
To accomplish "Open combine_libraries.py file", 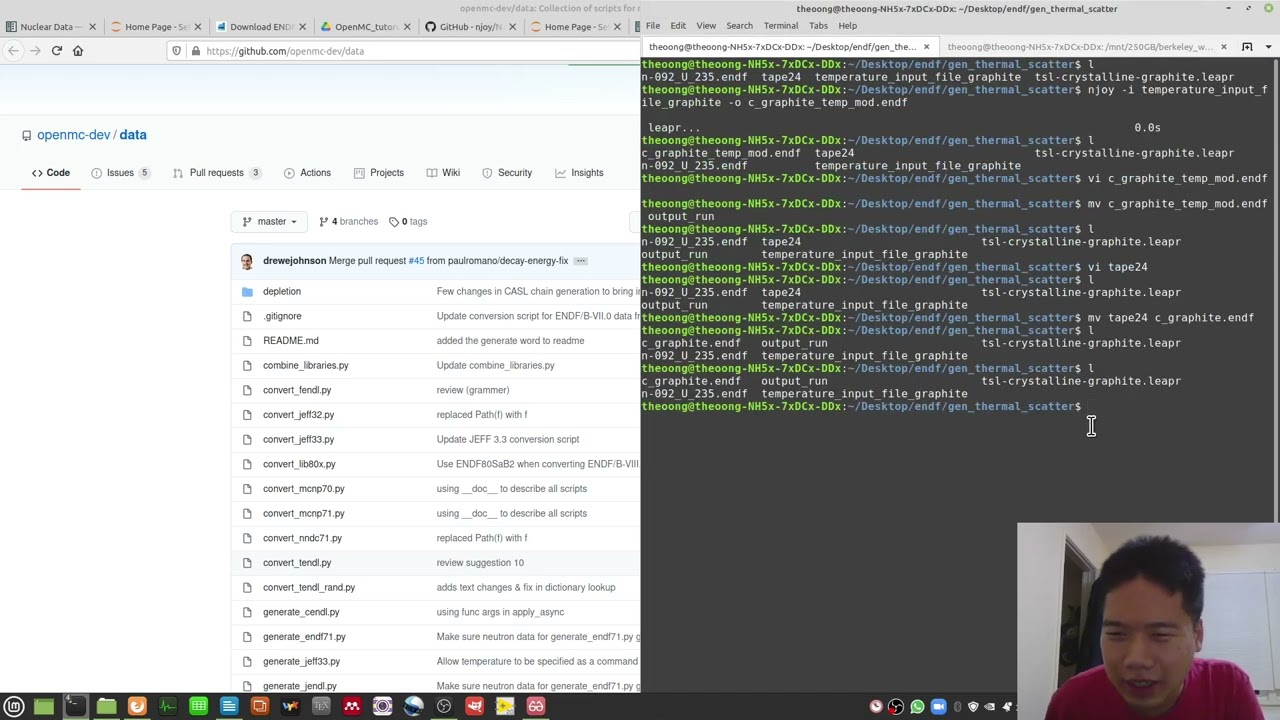I will (x=306, y=365).
